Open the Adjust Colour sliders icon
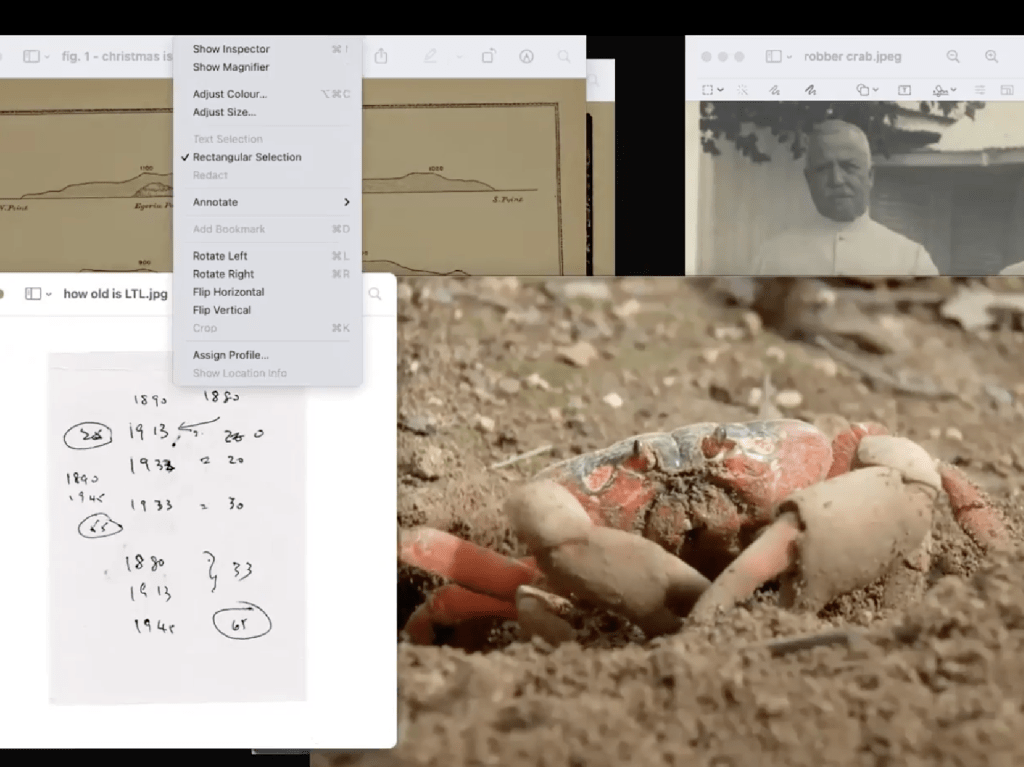Viewport: 1024px width, 767px height. (x=979, y=90)
